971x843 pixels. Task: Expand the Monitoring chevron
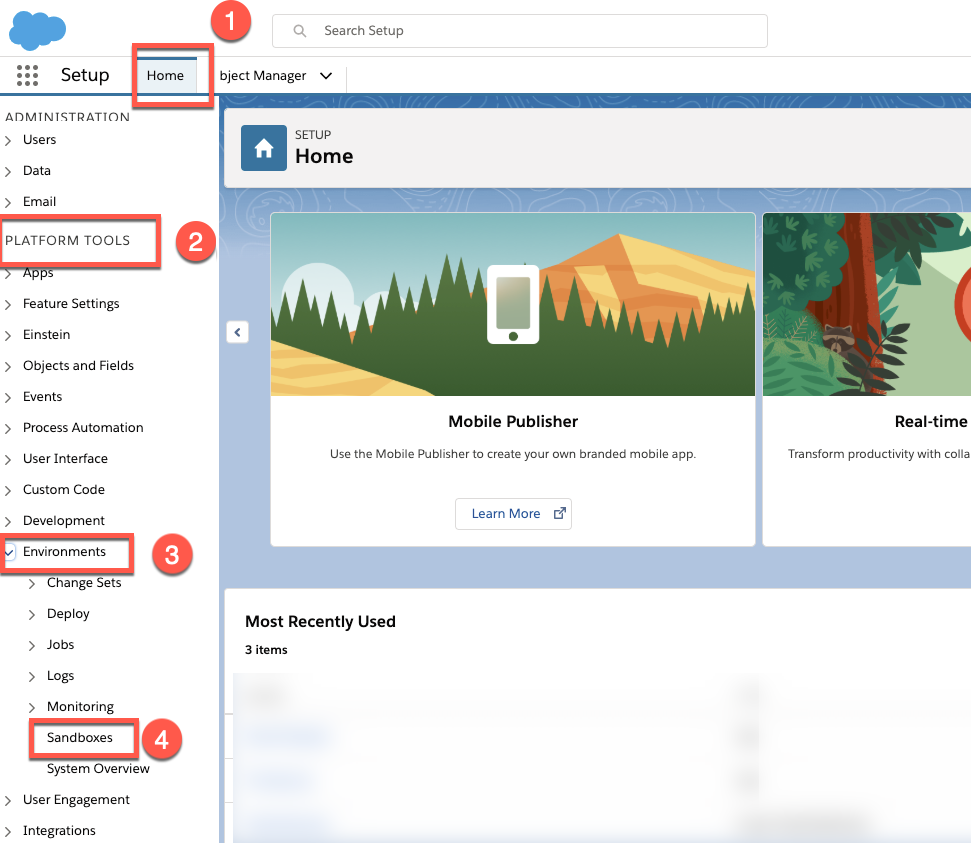32,707
